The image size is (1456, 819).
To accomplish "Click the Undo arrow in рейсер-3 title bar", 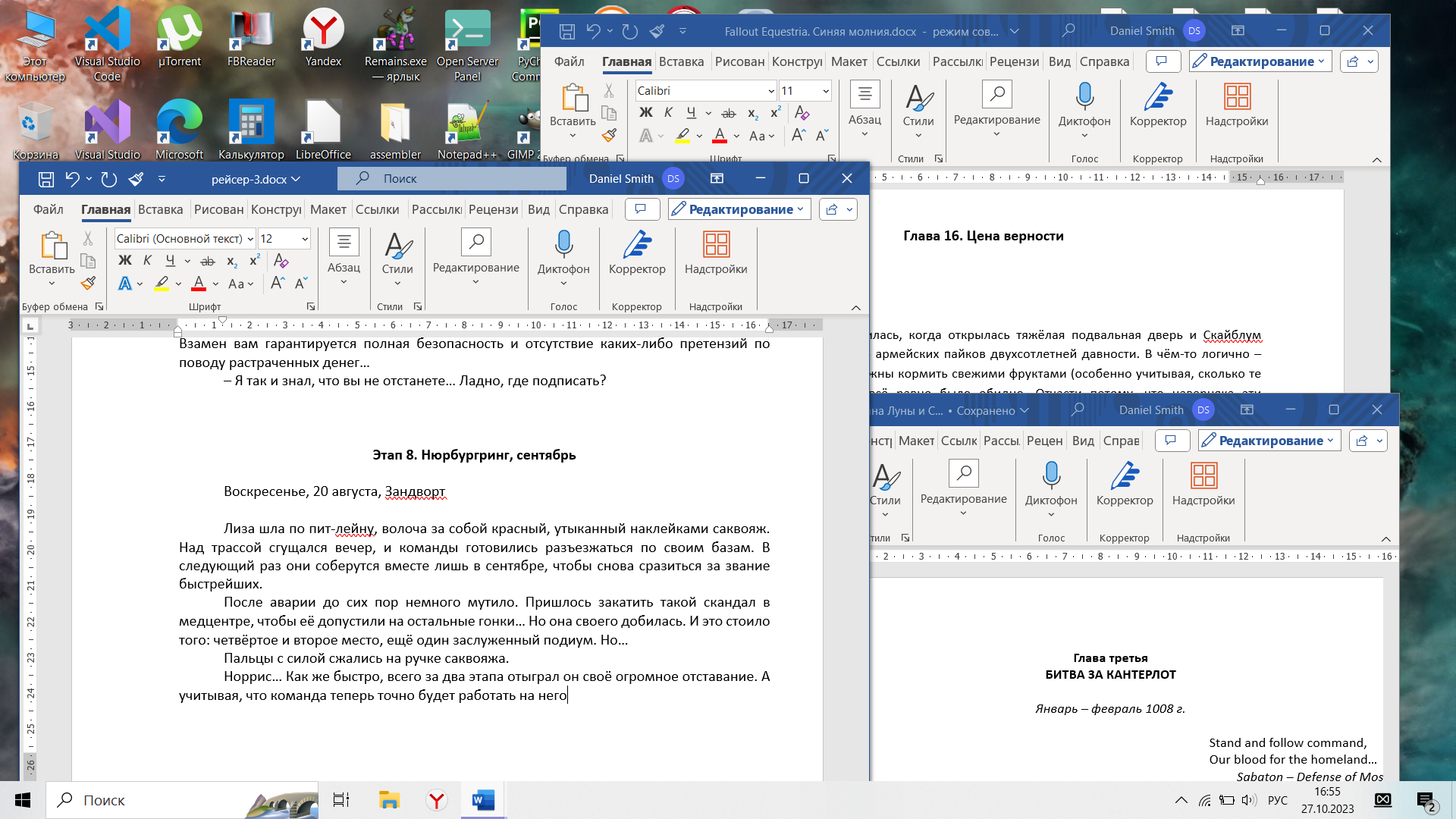I will click(72, 179).
